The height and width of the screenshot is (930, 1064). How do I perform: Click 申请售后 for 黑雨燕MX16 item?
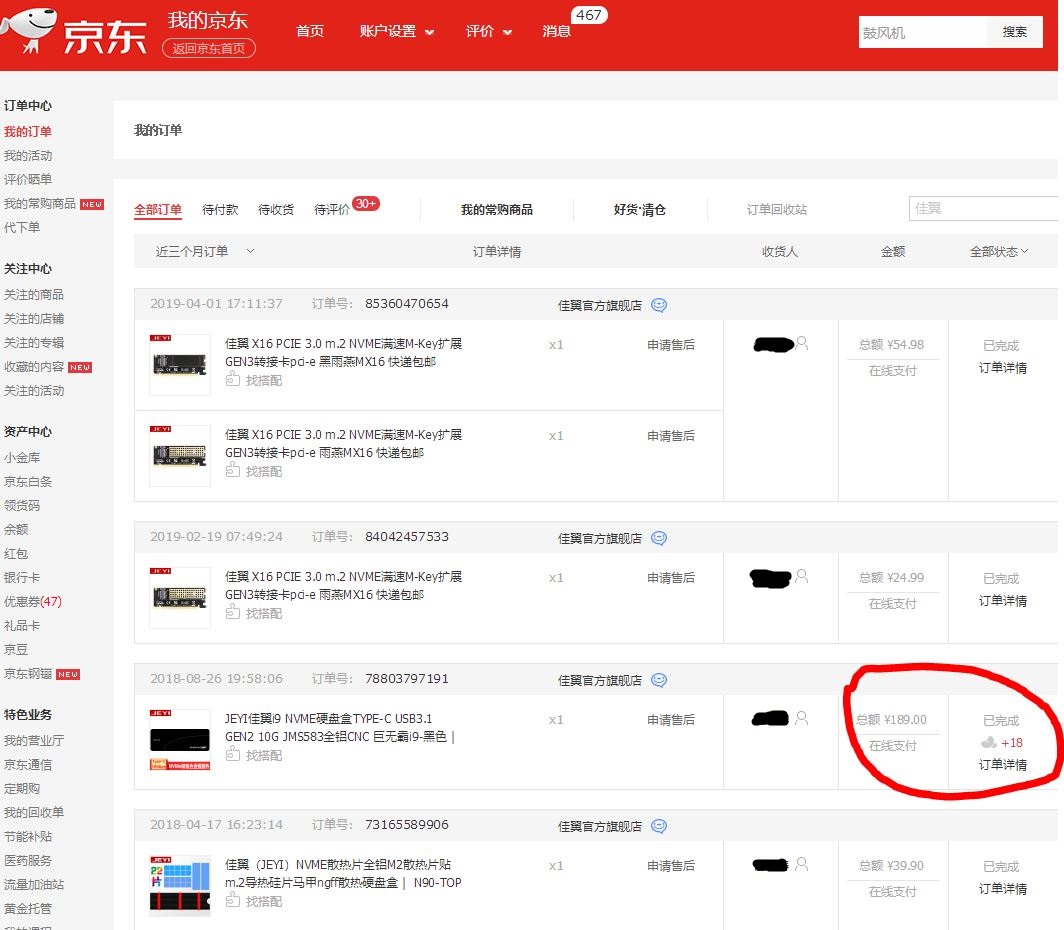pos(670,345)
